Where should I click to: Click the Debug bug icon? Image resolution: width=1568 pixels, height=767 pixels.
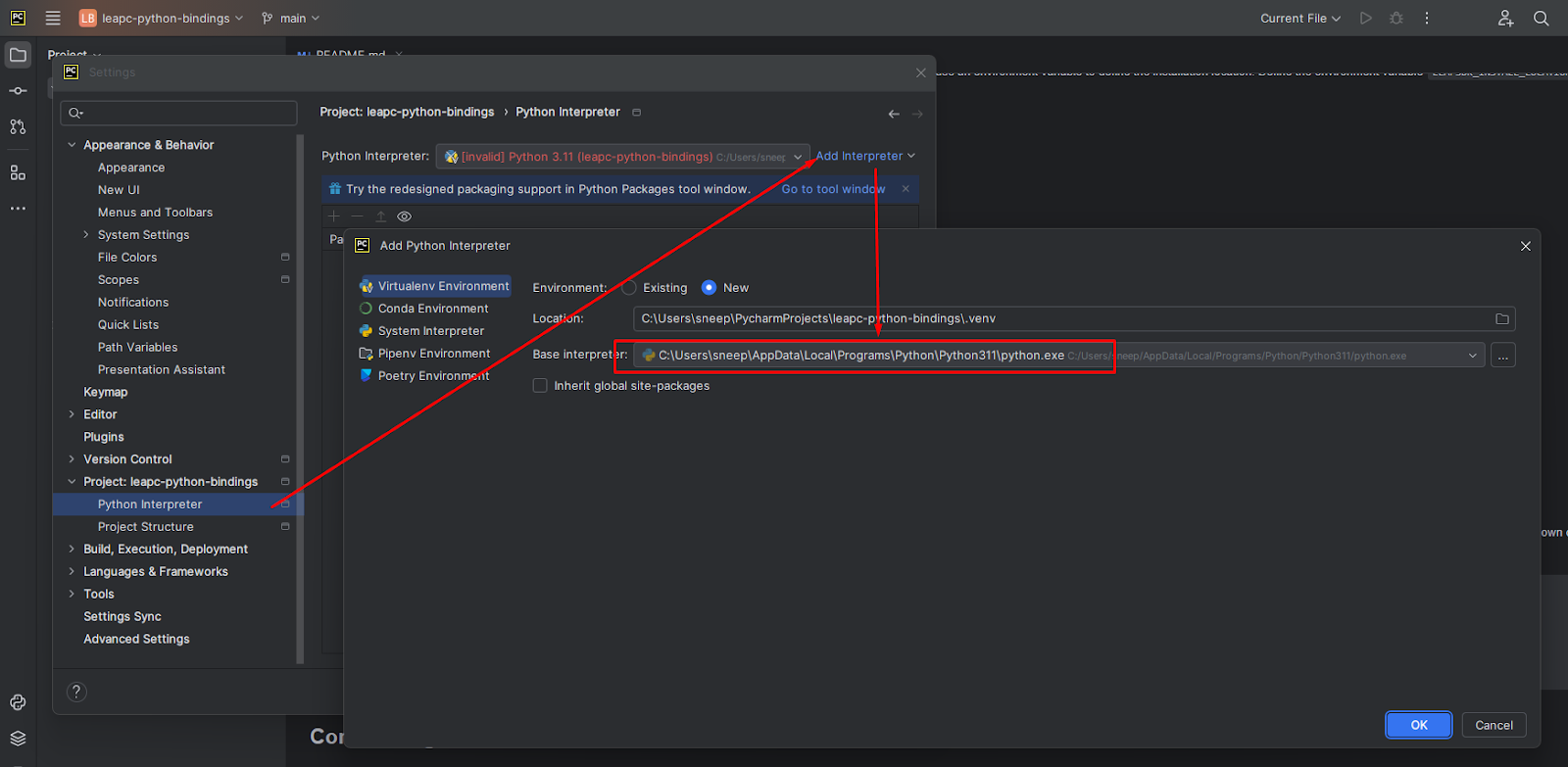coord(1396,18)
